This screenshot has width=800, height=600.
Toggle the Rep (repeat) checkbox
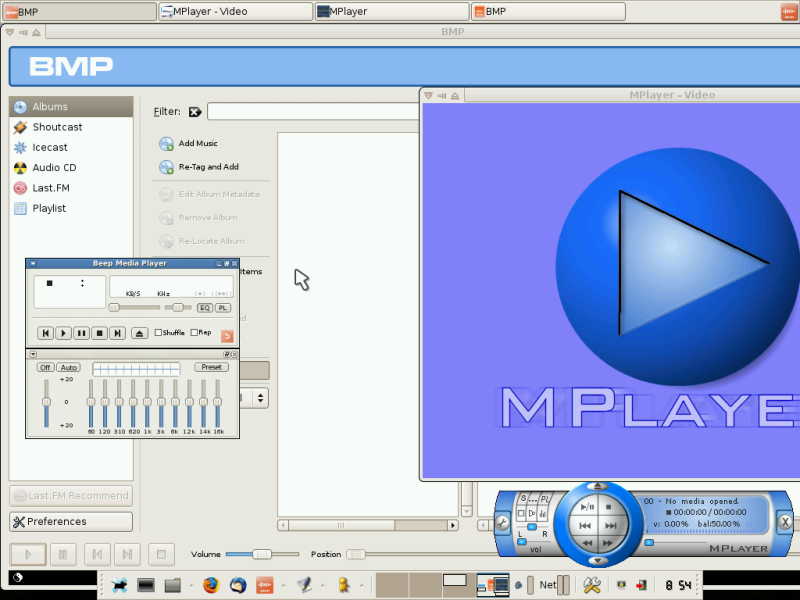[x=194, y=333]
